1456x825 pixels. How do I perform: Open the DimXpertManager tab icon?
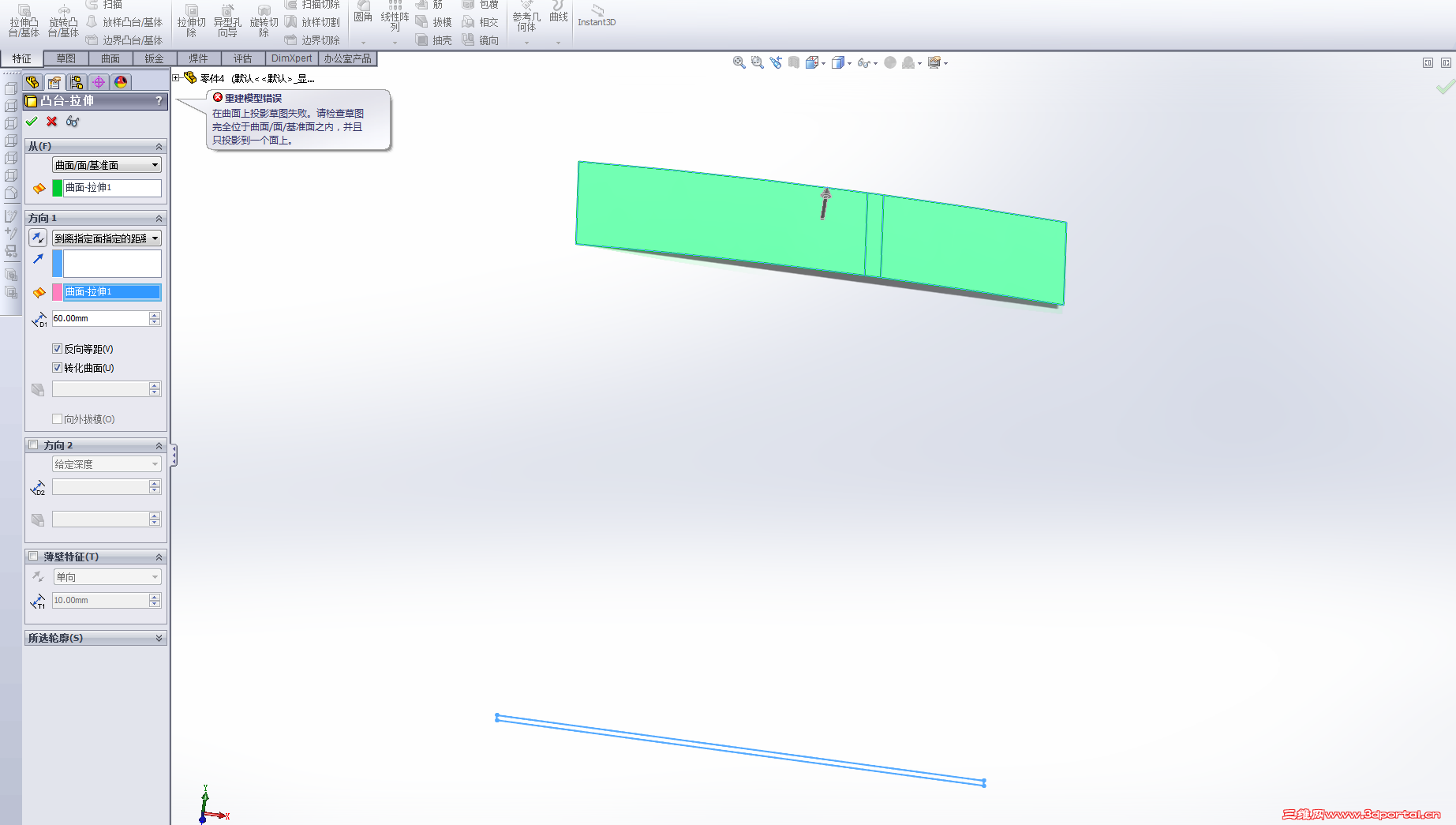(99, 82)
